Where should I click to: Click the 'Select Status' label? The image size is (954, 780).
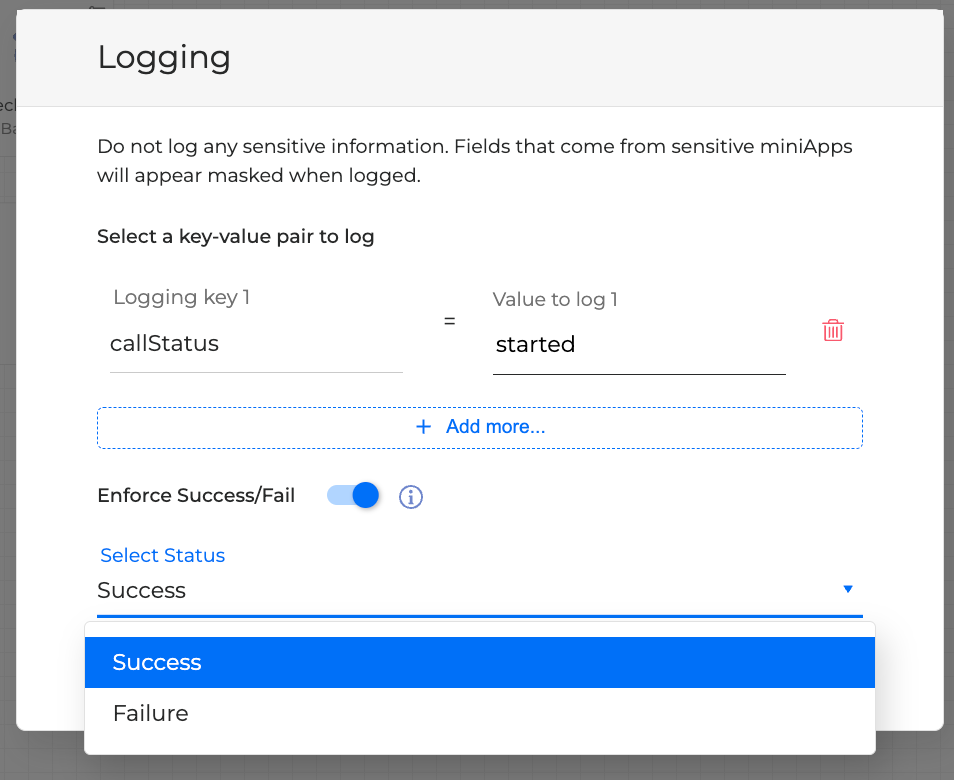[x=162, y=555]
